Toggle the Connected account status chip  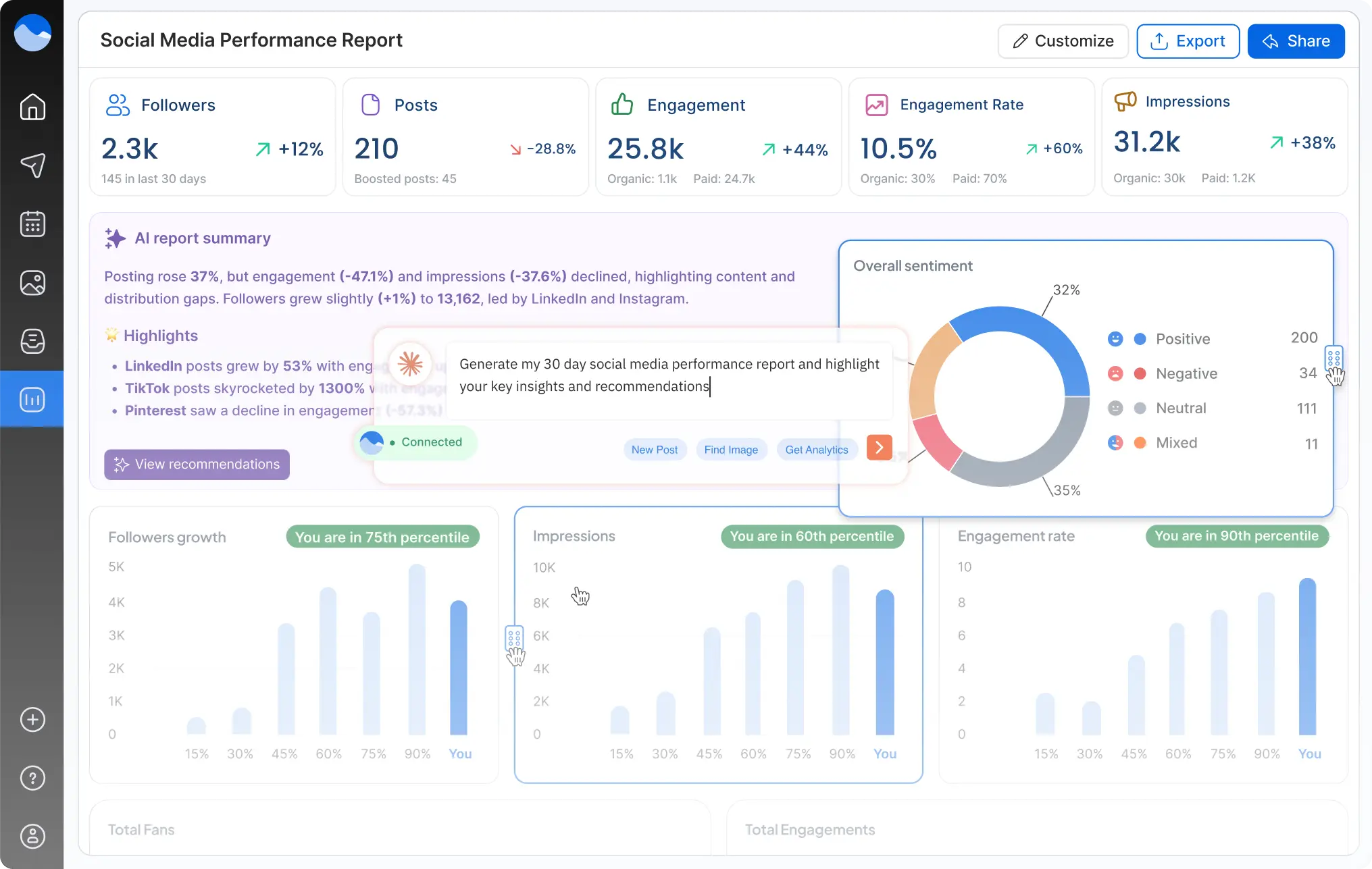415,442
